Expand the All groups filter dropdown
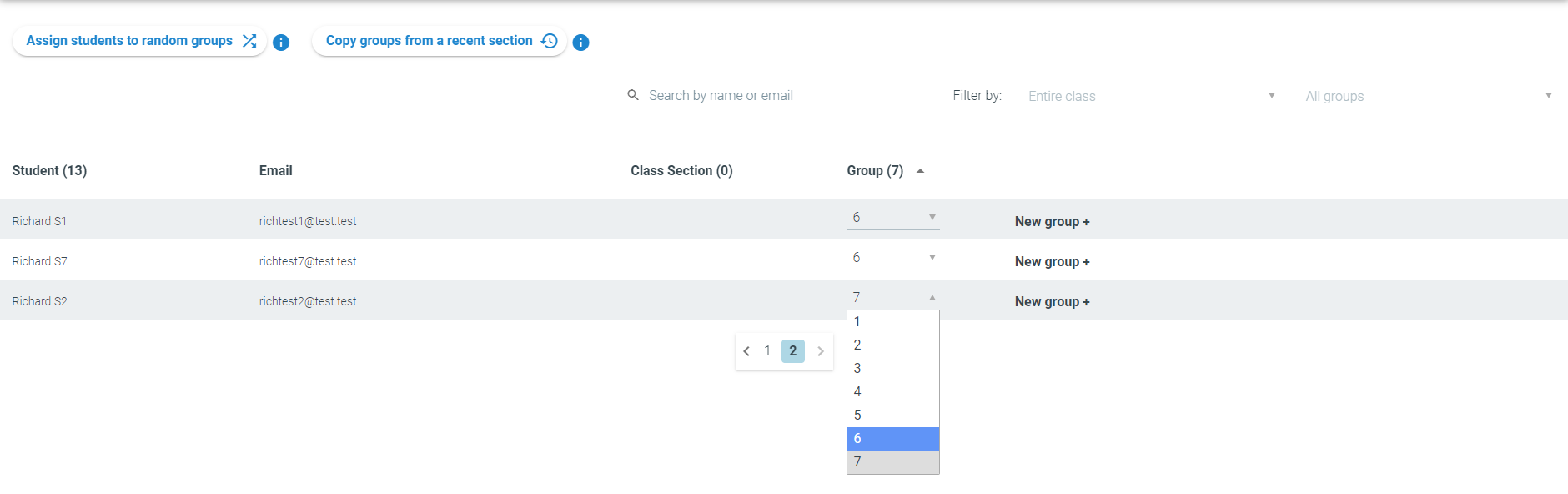 click(x=1428, y=96)
